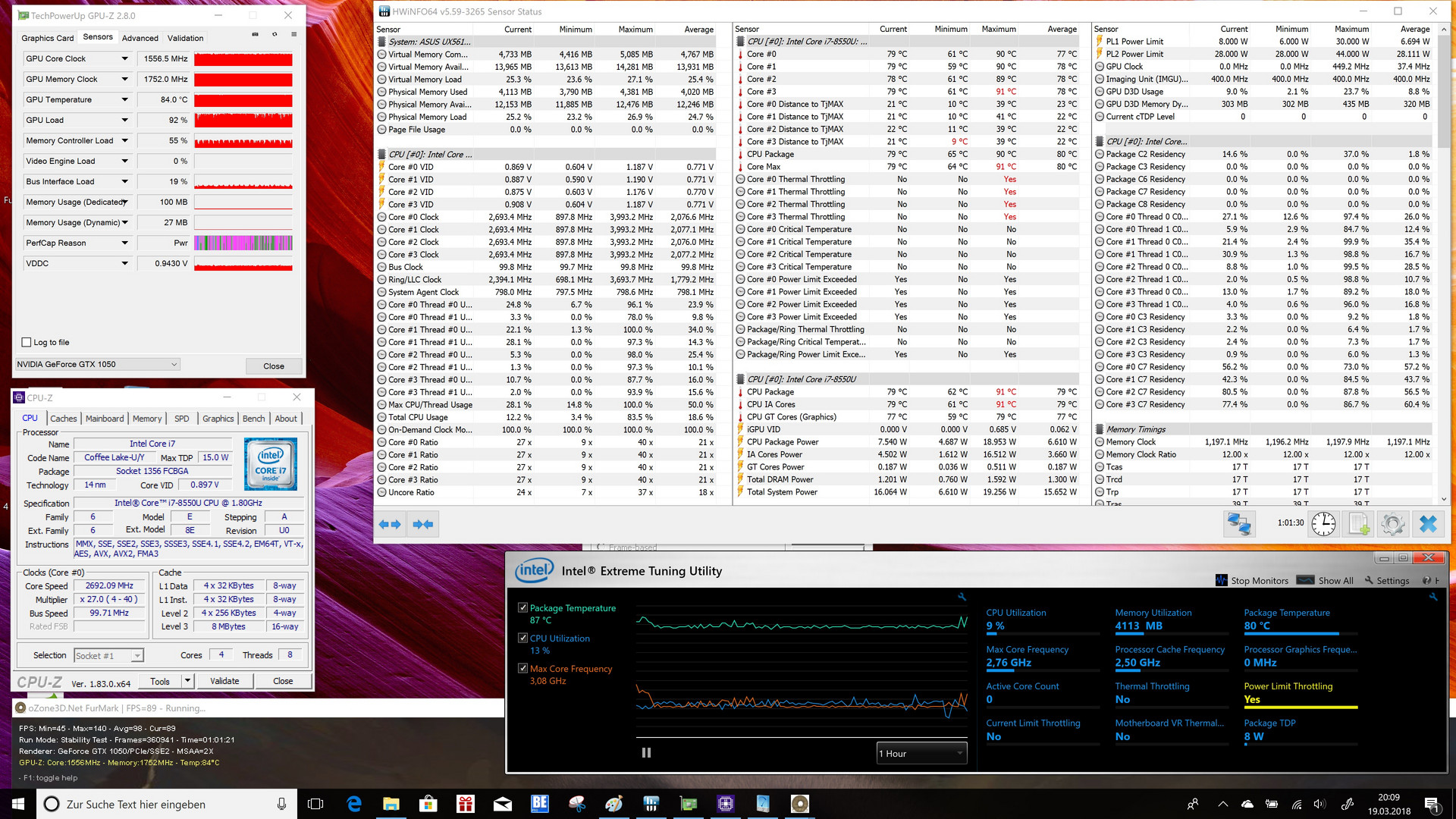Expand GPU Temperature sensor dropdown arrow

[124, 99]
